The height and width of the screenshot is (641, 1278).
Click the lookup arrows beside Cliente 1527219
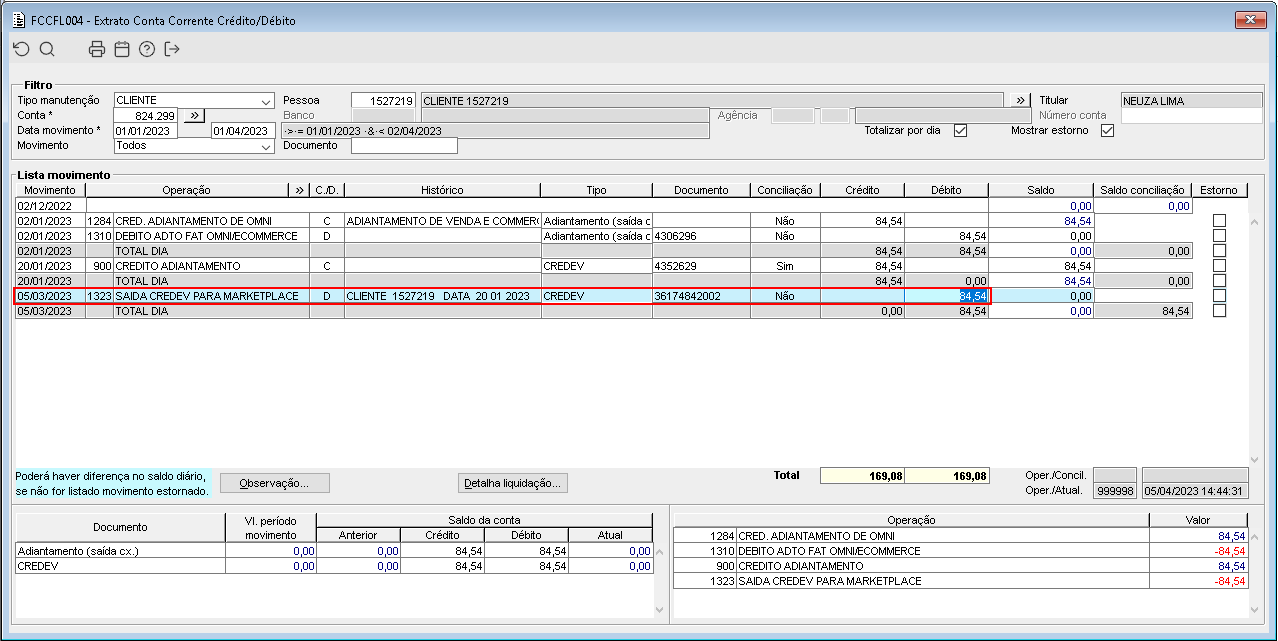click(1019, 101)
